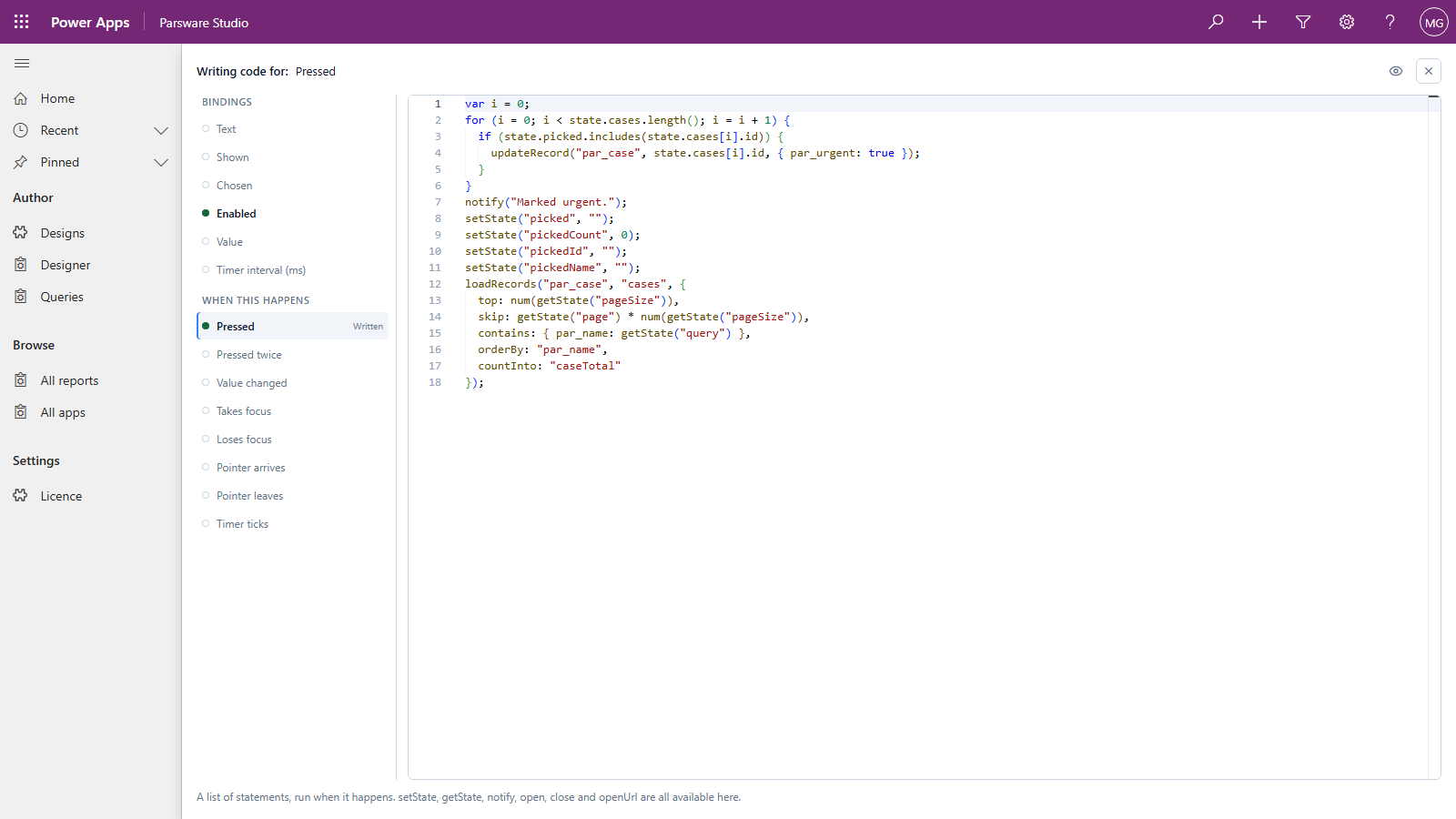Image resolution: width=1456 pixels, height=819 pixels.
Task: Open the filter funnel icon
Action: [1303, 22]
